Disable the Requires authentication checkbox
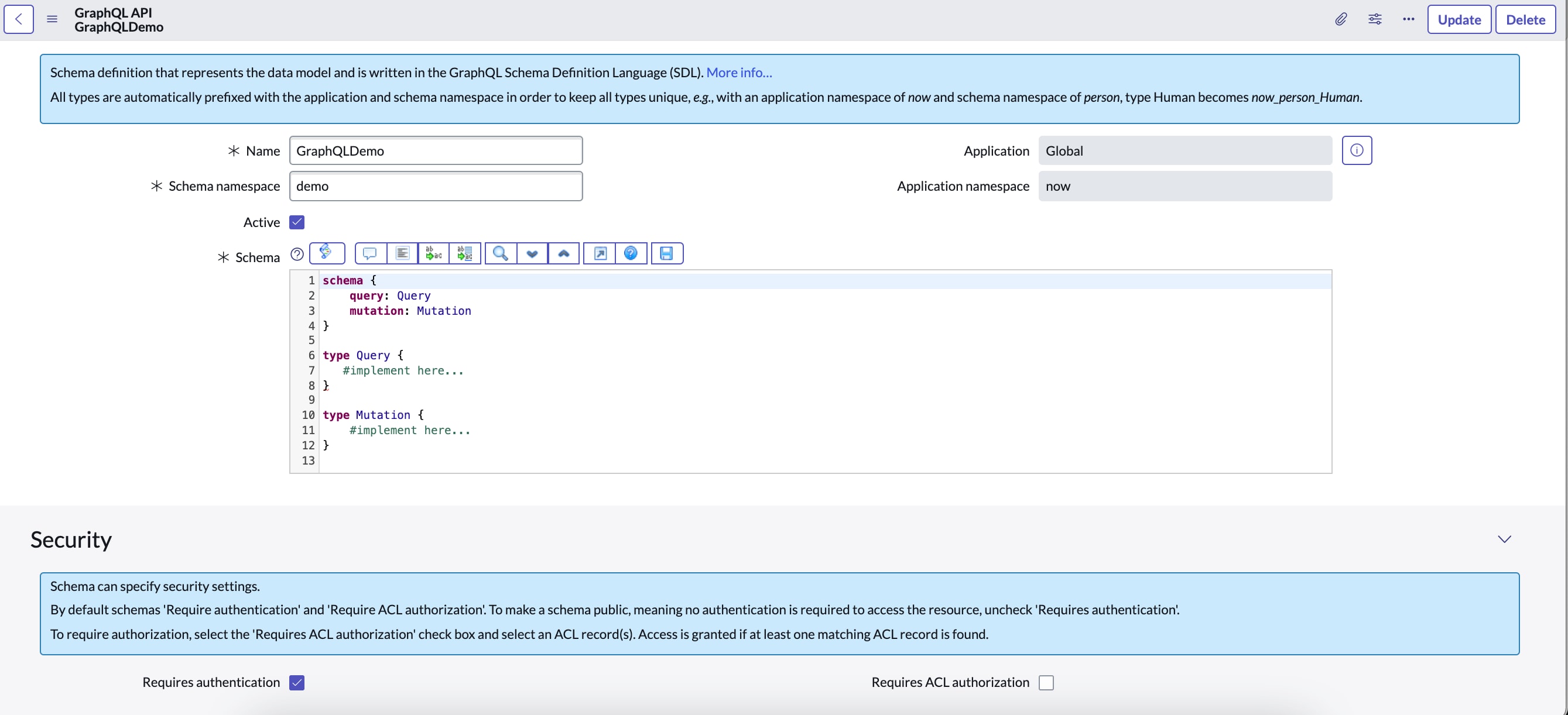The image size is (1568, 715). tap(297, 682)
